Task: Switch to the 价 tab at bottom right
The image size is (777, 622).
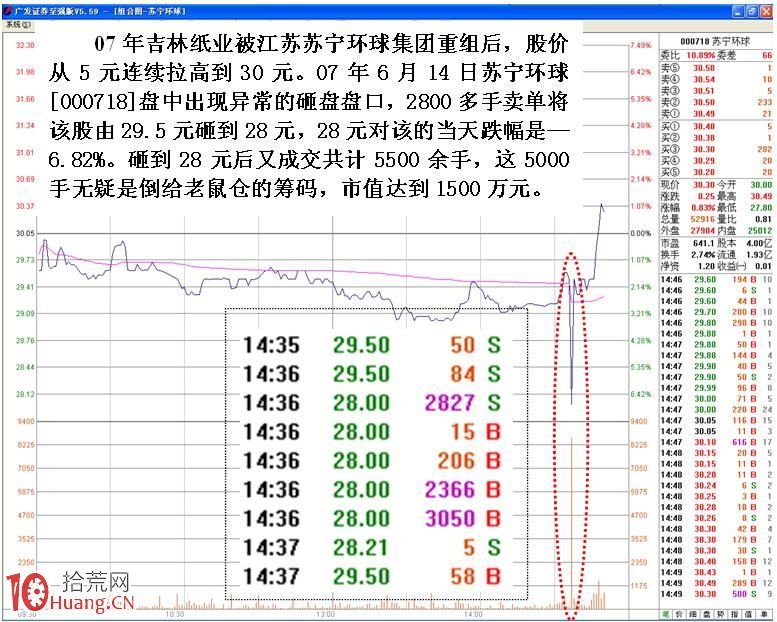Action: (x=679, y=614)
